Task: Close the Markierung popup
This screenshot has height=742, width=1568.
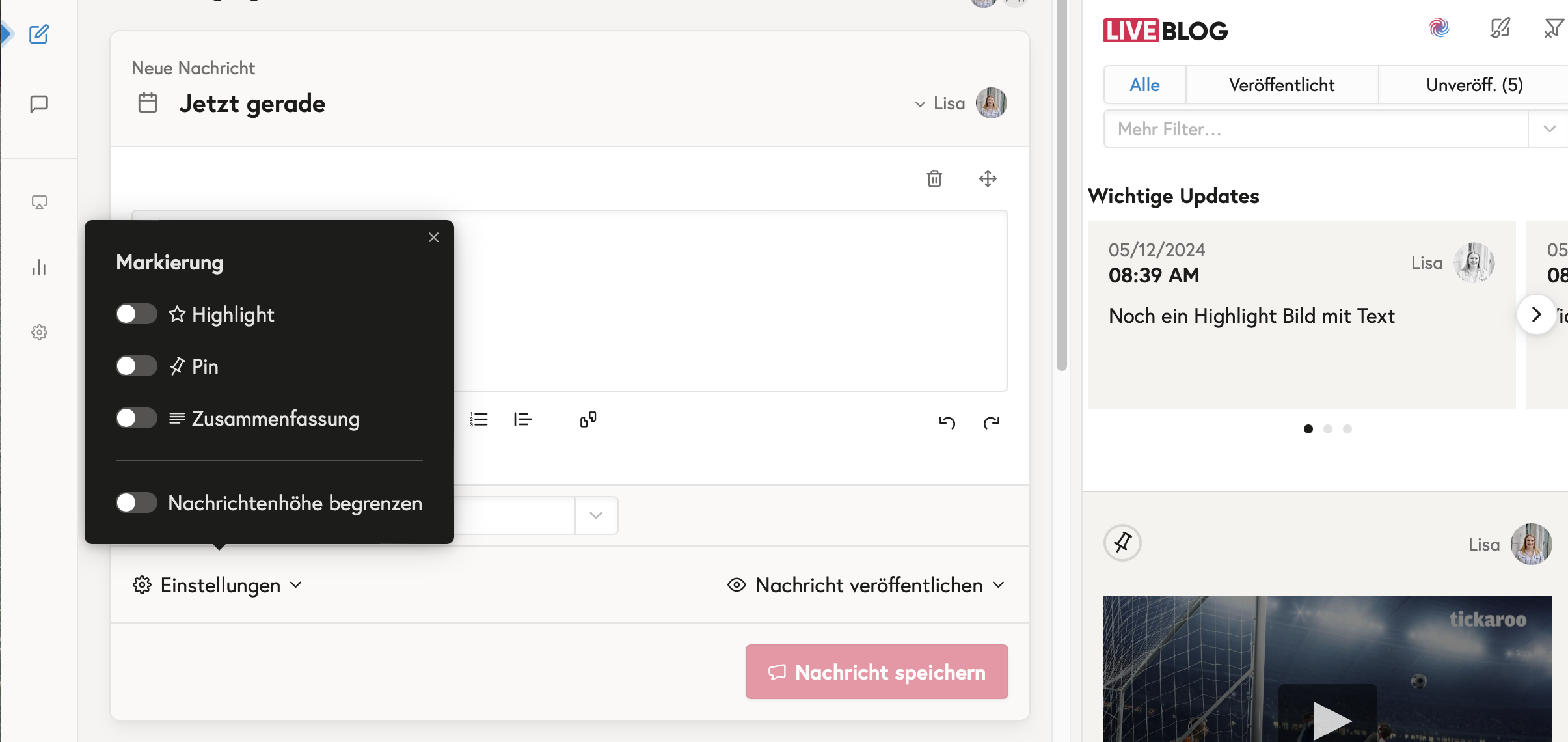Action: pos(433,238)
